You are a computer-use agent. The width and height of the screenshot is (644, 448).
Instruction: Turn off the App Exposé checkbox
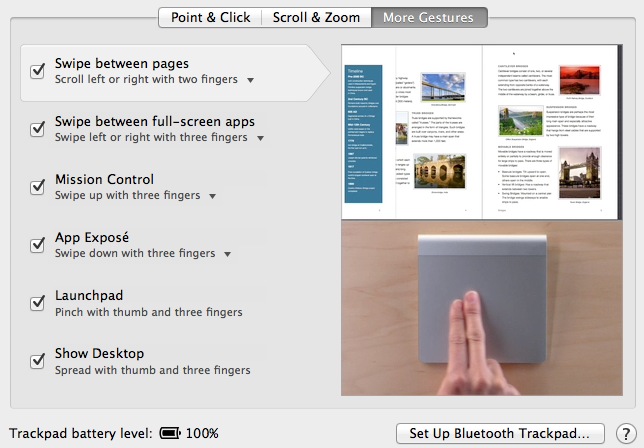(x=38, y=245)
